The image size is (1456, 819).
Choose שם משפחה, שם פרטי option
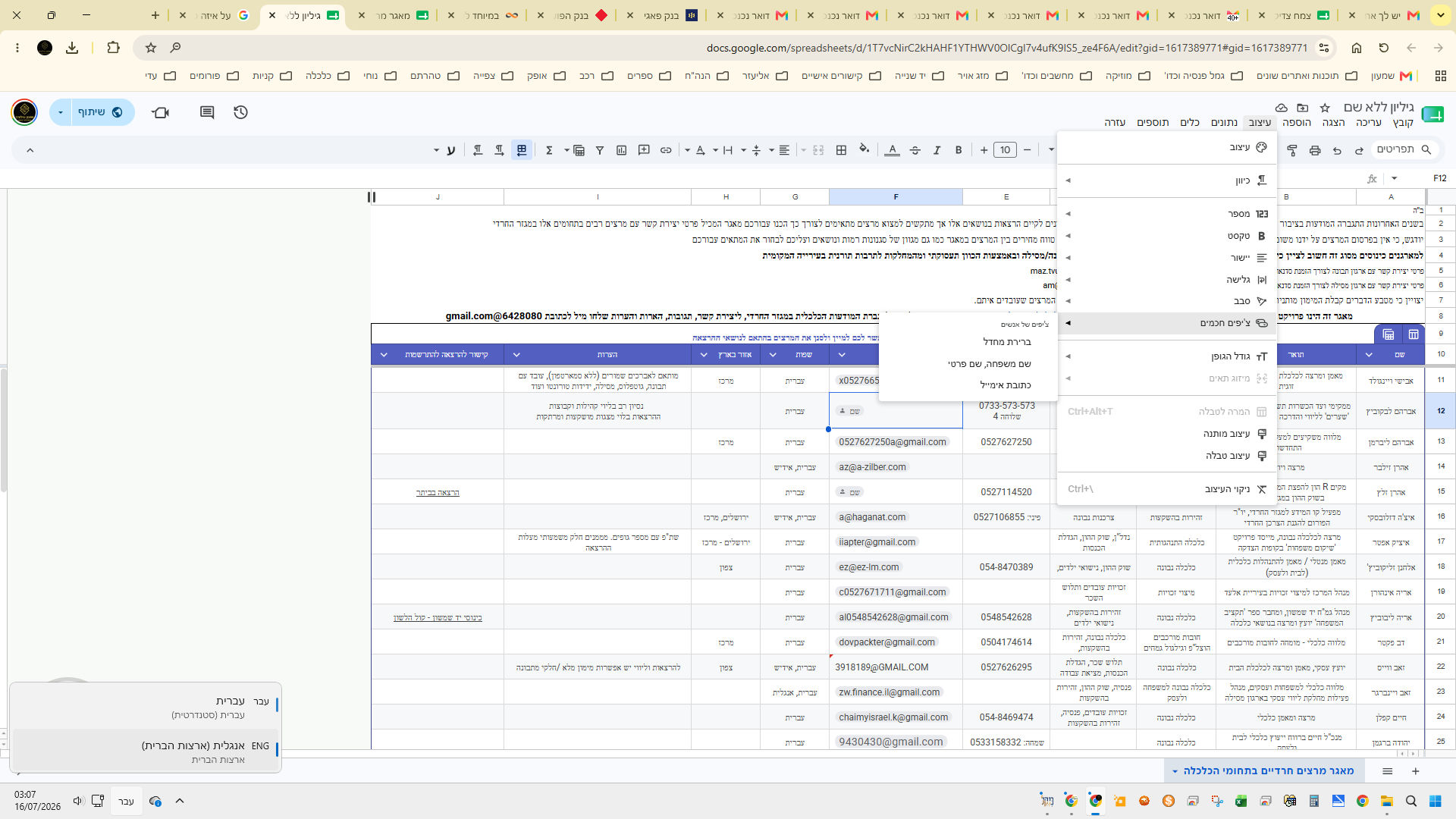coord(968,364)
